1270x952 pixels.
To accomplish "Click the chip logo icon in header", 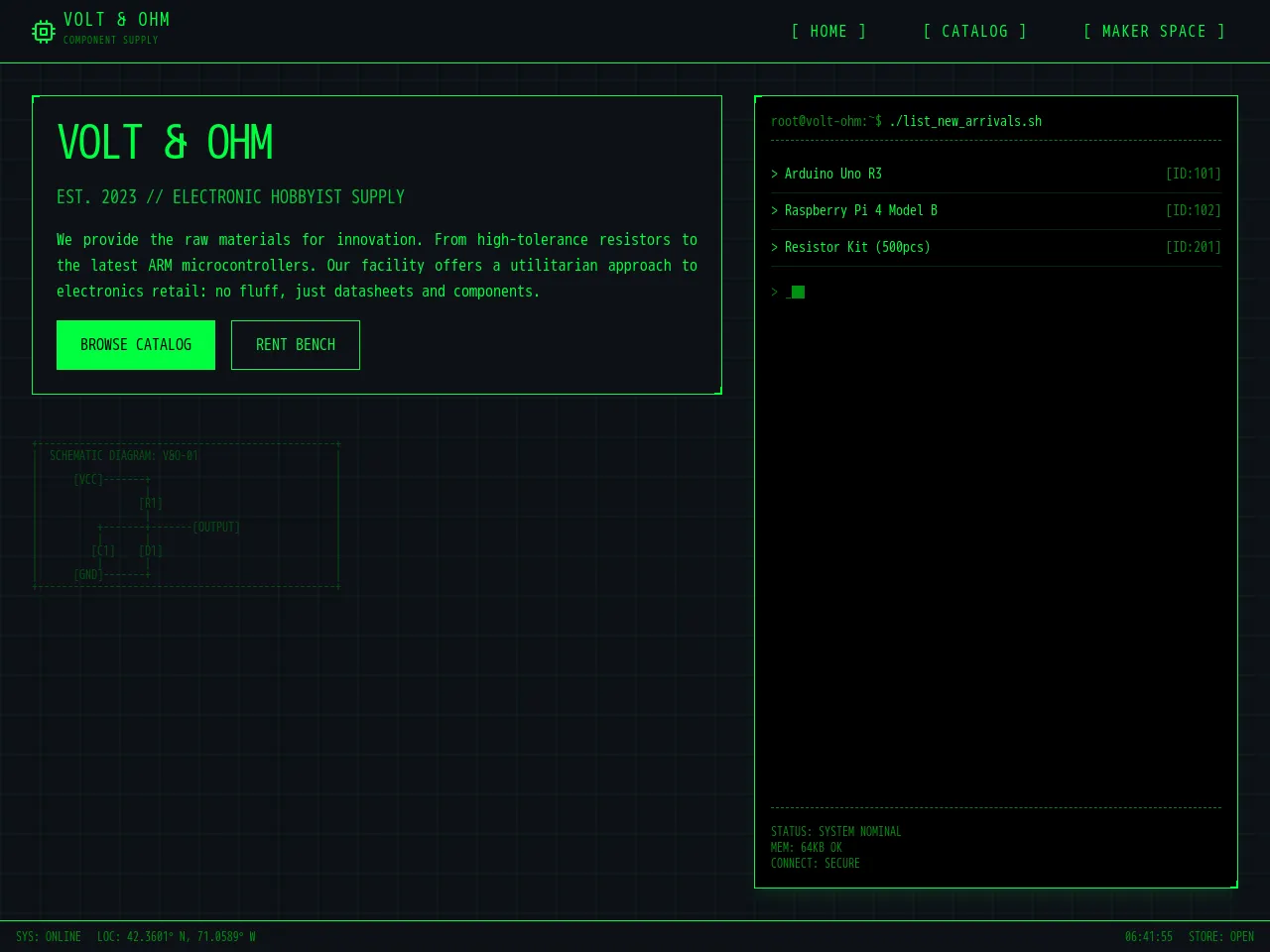I will (43, 32).
